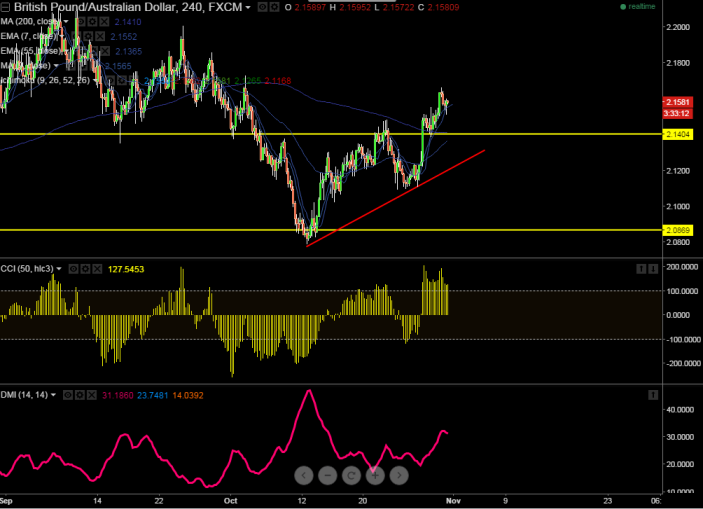Hide the CCI indicator with eye icon
This screenshot has height=509, width=703.
coord(73,269)
